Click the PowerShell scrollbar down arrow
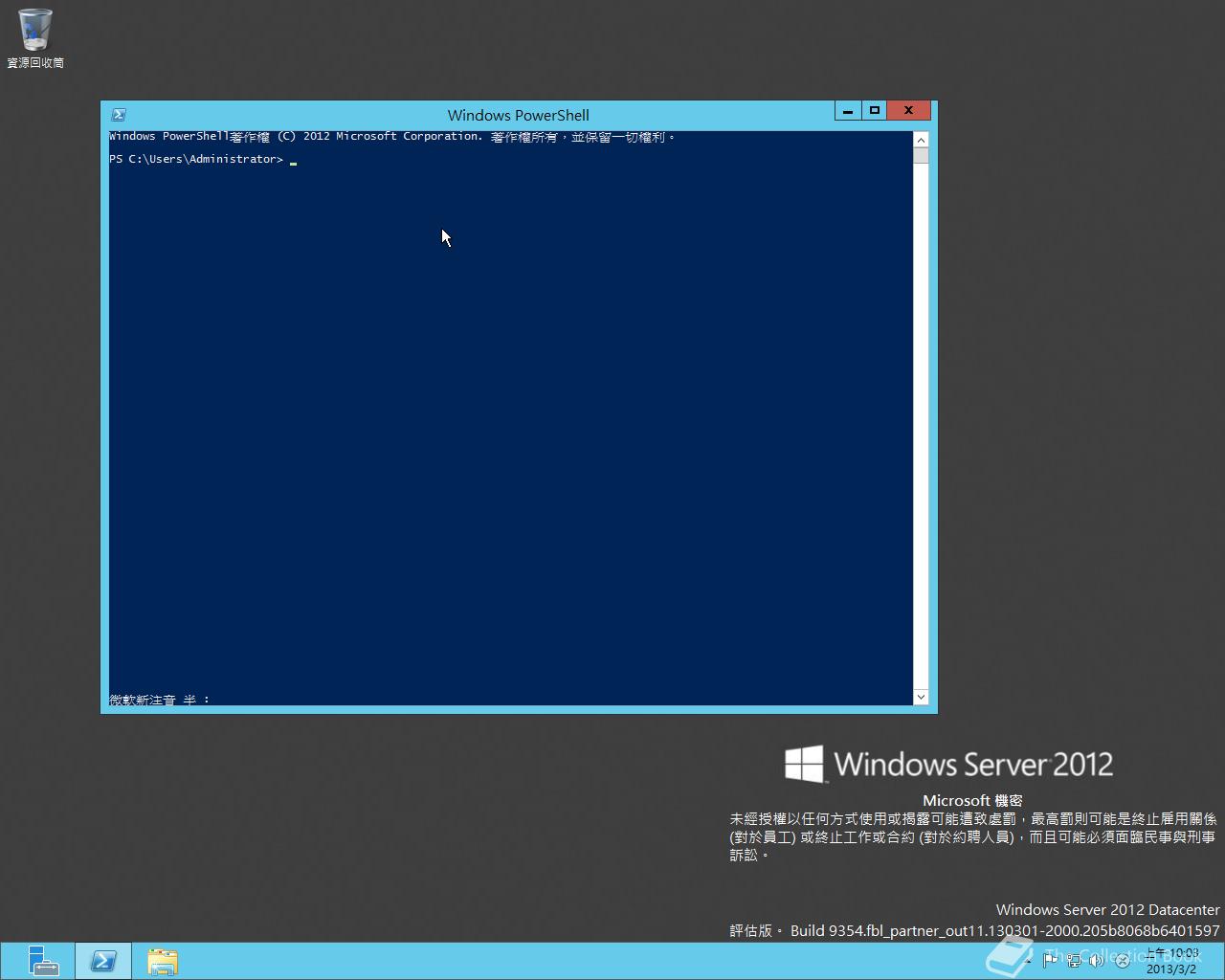The image size is (1225, 980). (x=921, y=697)
